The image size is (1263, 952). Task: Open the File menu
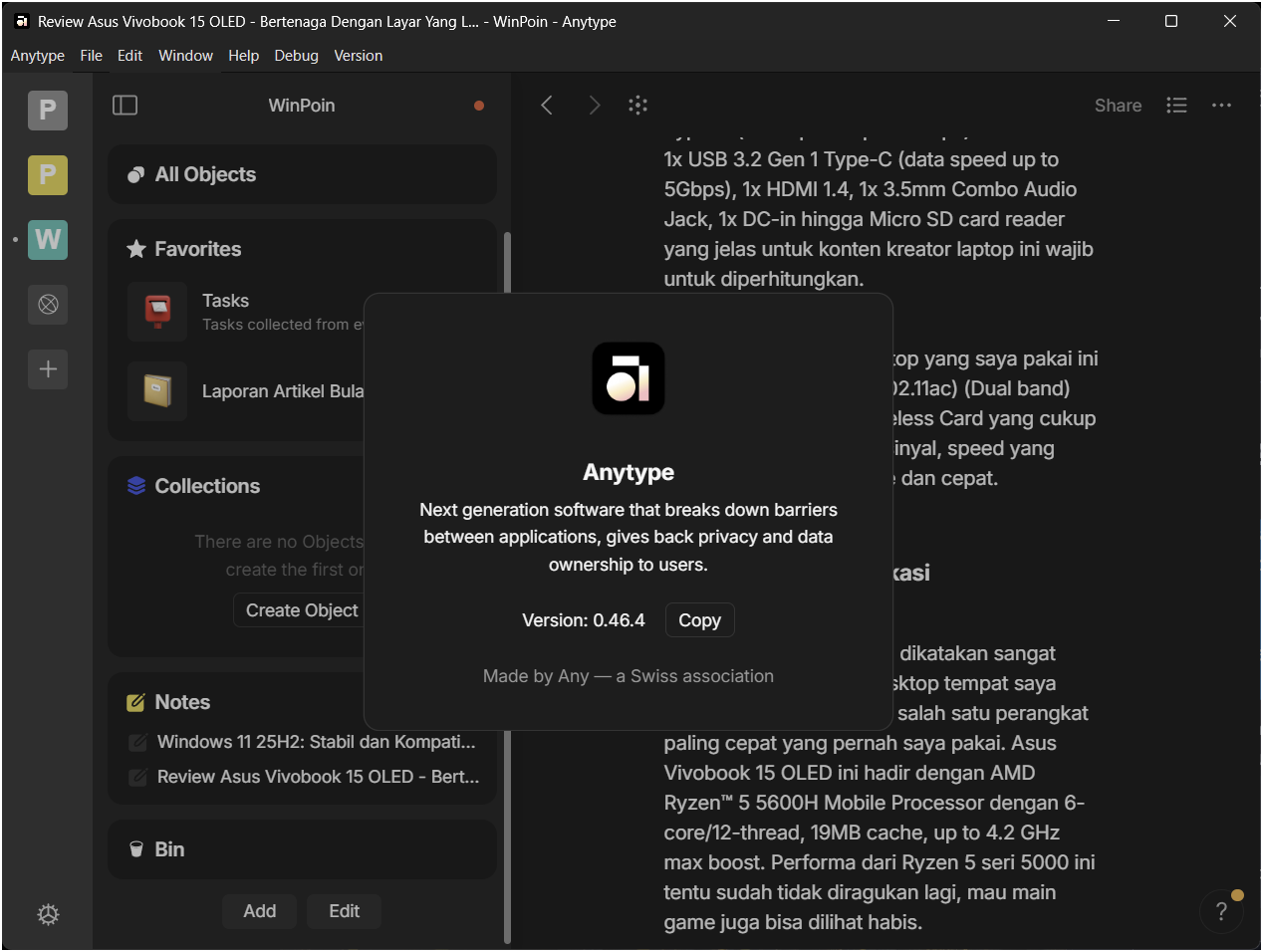[x=92, y=56]
